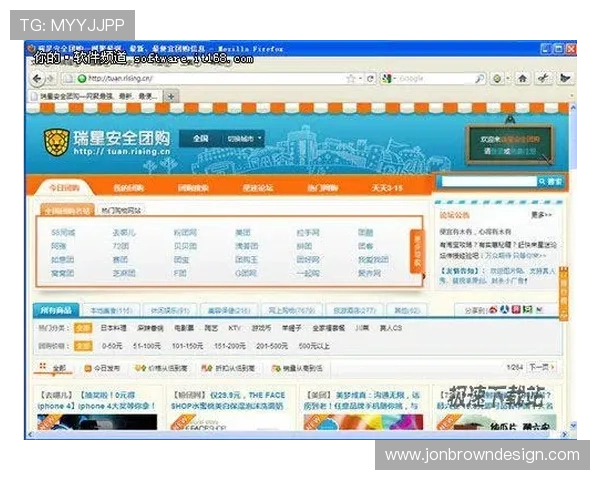Screen dimensions: 600x480
Task: Click the 搜索 search button
Action: point(551,181)
